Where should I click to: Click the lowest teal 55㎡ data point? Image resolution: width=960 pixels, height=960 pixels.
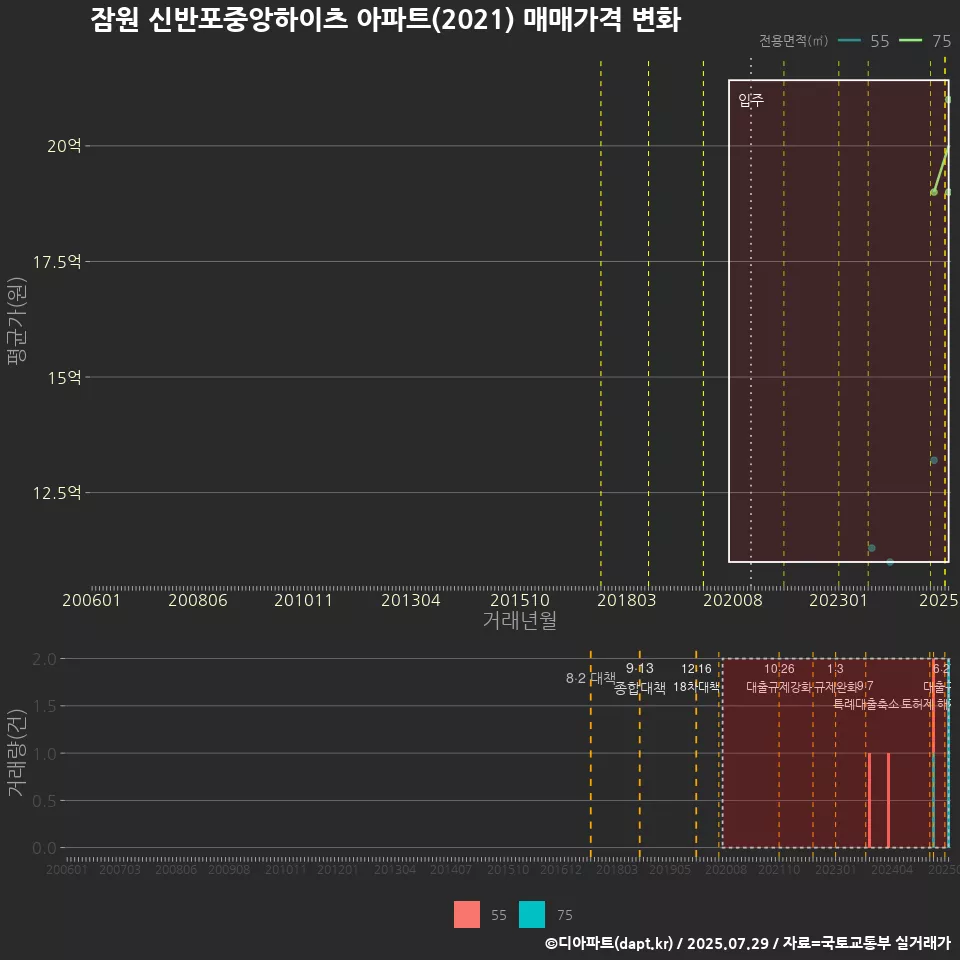click(890, 561)
